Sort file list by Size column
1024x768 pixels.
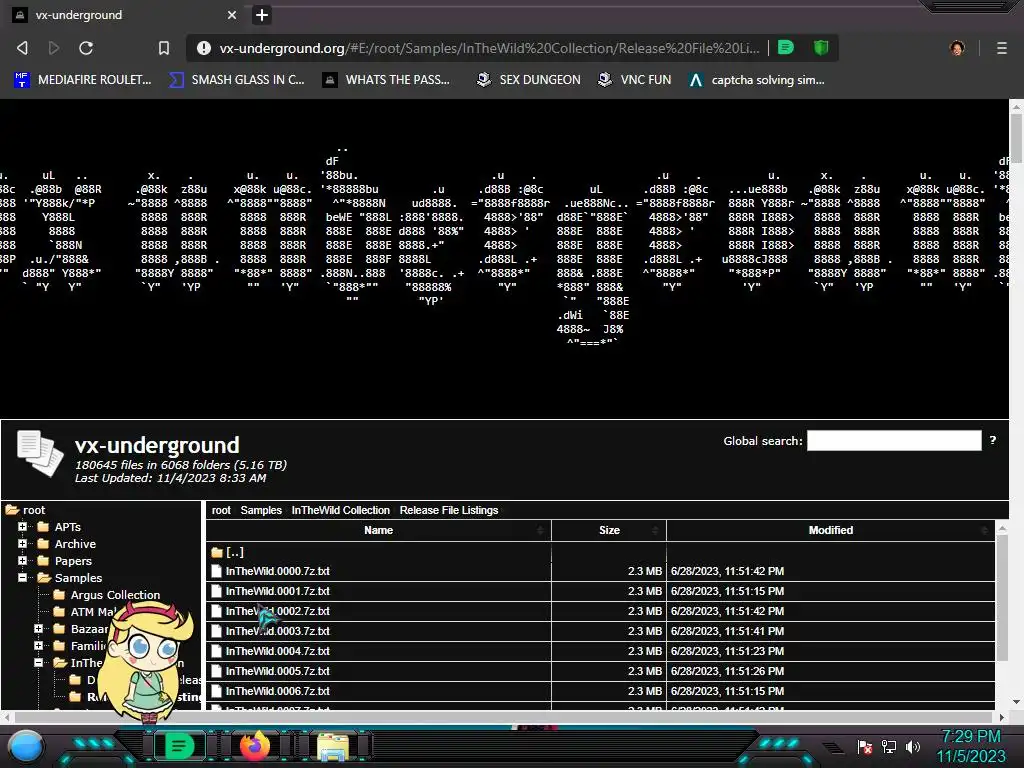click(x=609, y=530)
